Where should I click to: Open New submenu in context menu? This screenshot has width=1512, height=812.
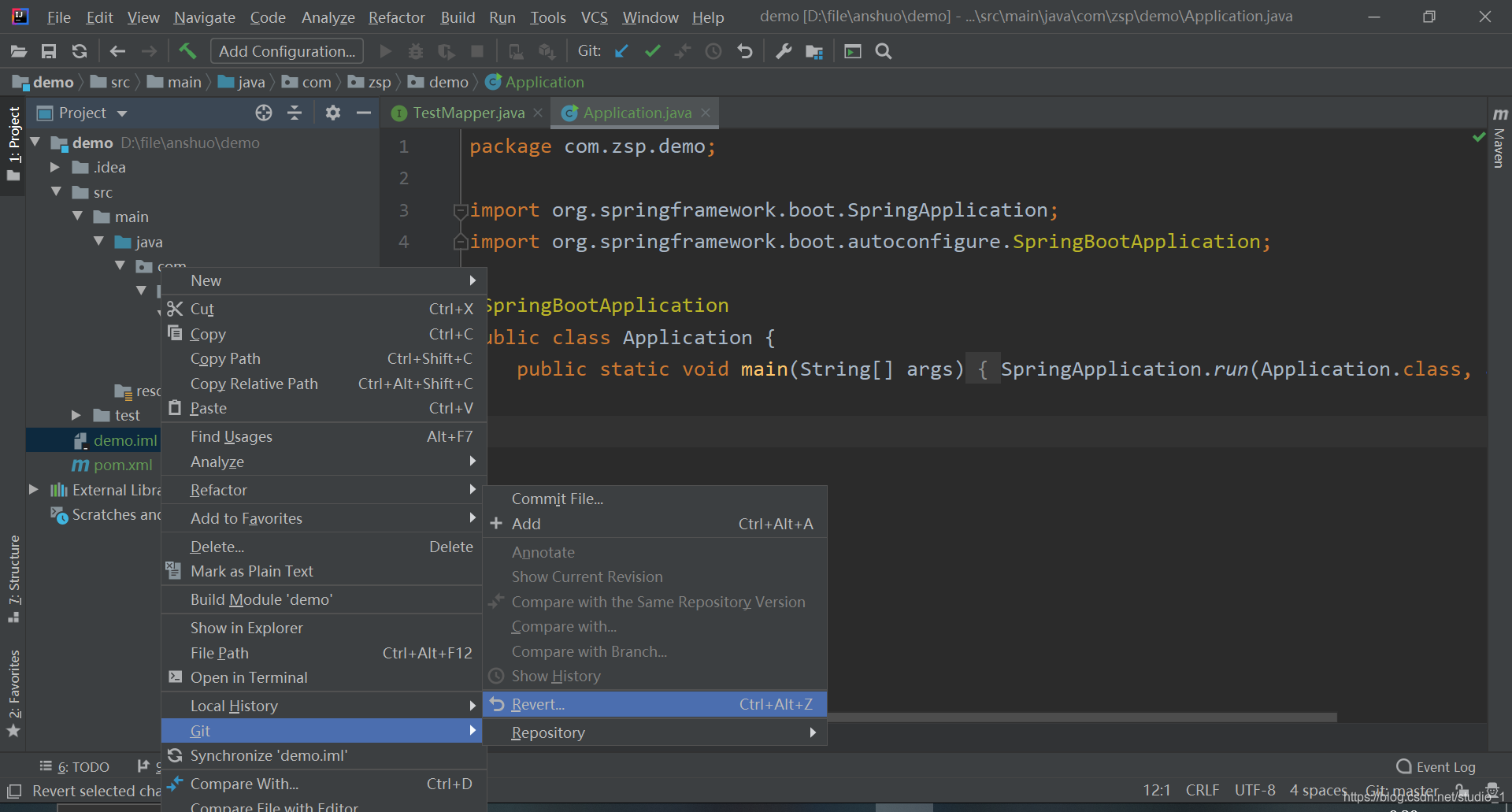click(324, 280)
